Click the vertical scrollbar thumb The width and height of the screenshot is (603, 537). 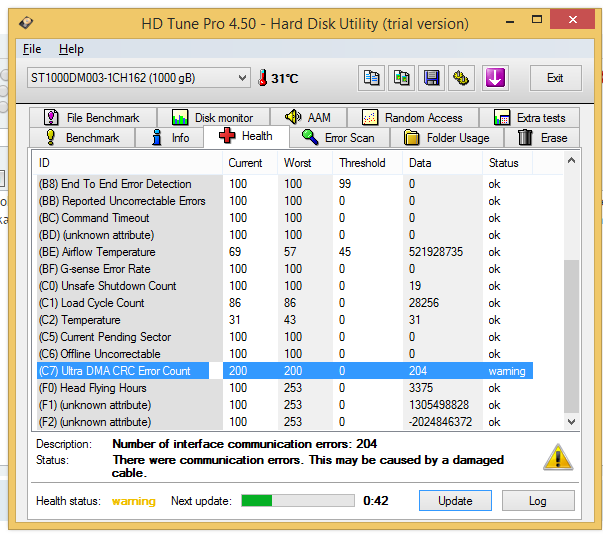(x=571, y=336)
